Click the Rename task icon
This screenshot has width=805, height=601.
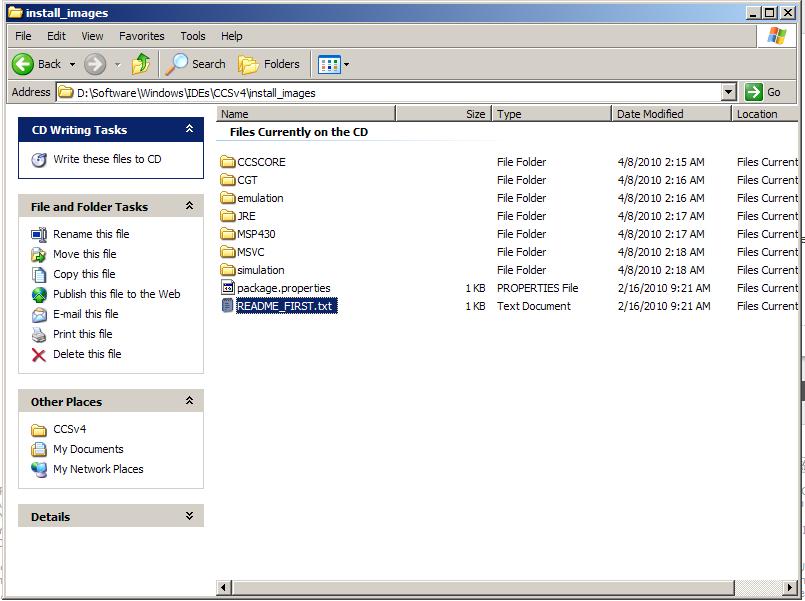39,235
